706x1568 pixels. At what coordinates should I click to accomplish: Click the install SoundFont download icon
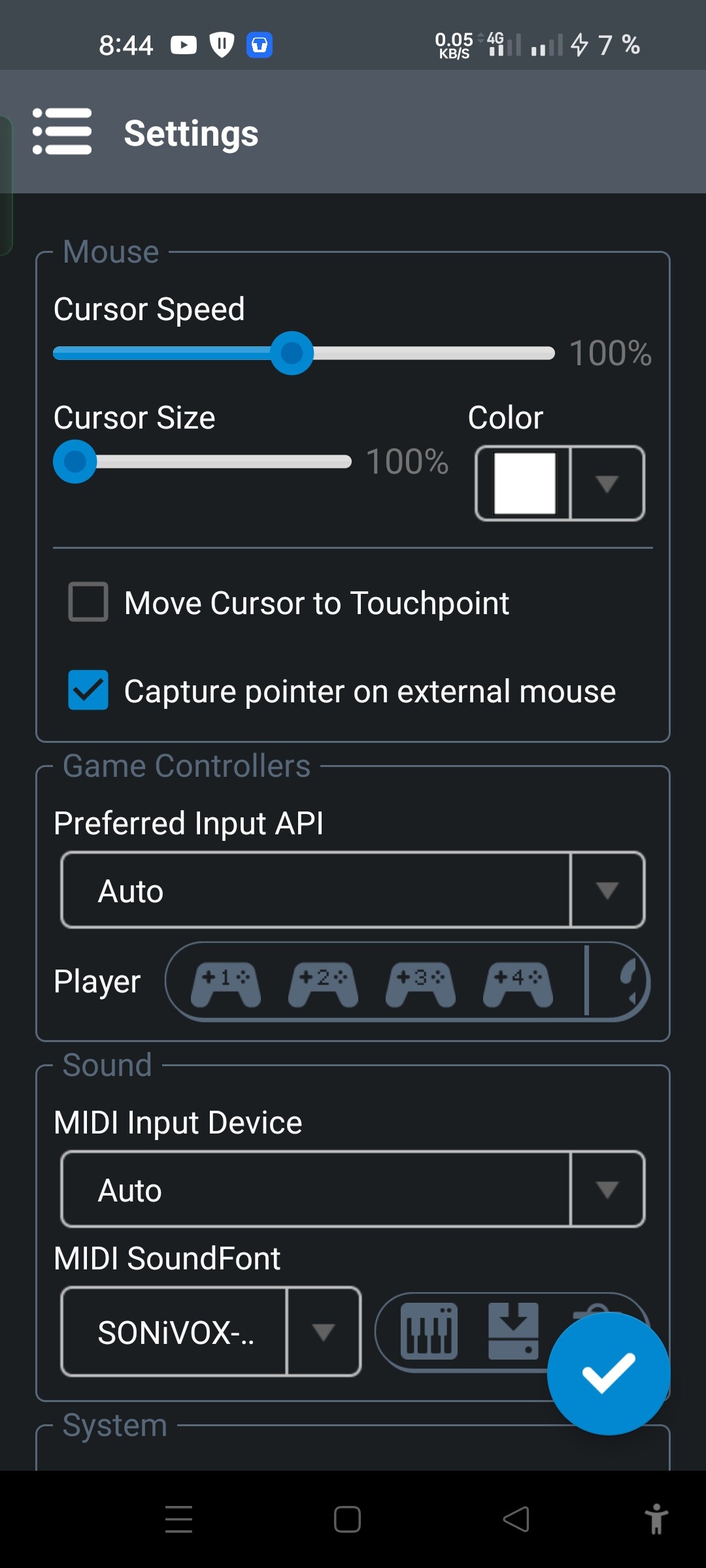(514, 1331)
